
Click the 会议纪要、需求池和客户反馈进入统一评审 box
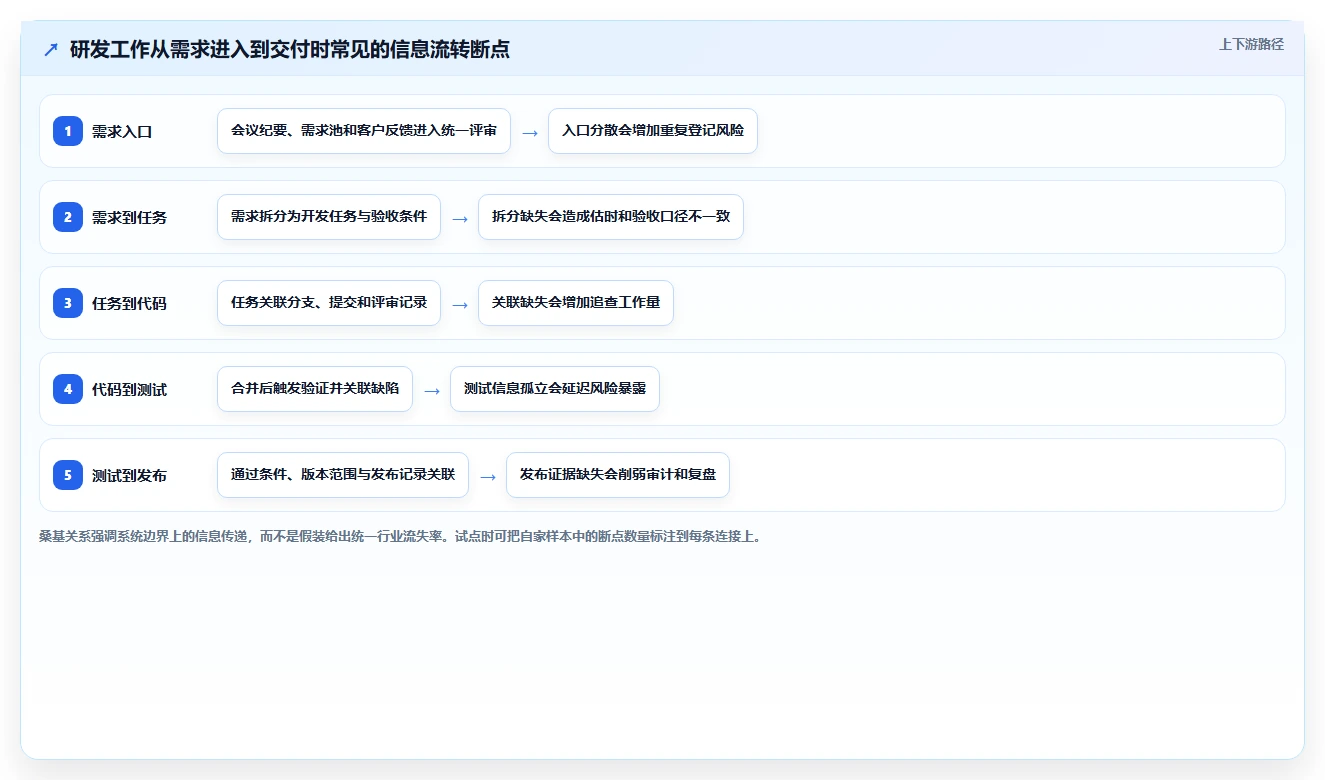pos(364,131)
